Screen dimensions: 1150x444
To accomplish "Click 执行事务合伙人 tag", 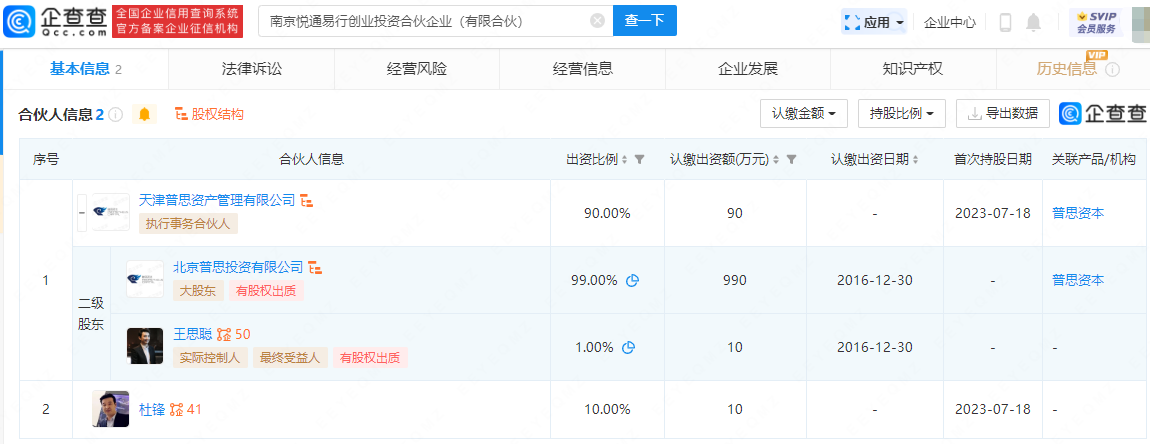I will tap(188, 224).
